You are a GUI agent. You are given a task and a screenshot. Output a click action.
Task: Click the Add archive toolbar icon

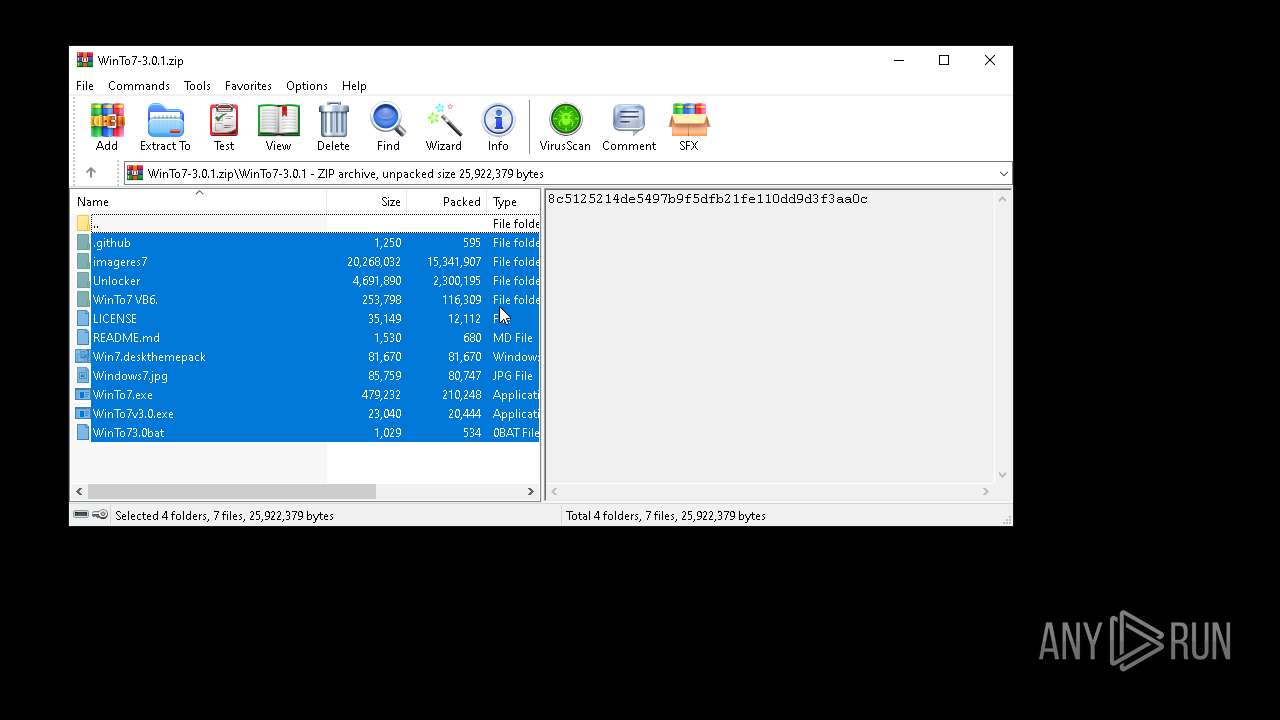107,120
